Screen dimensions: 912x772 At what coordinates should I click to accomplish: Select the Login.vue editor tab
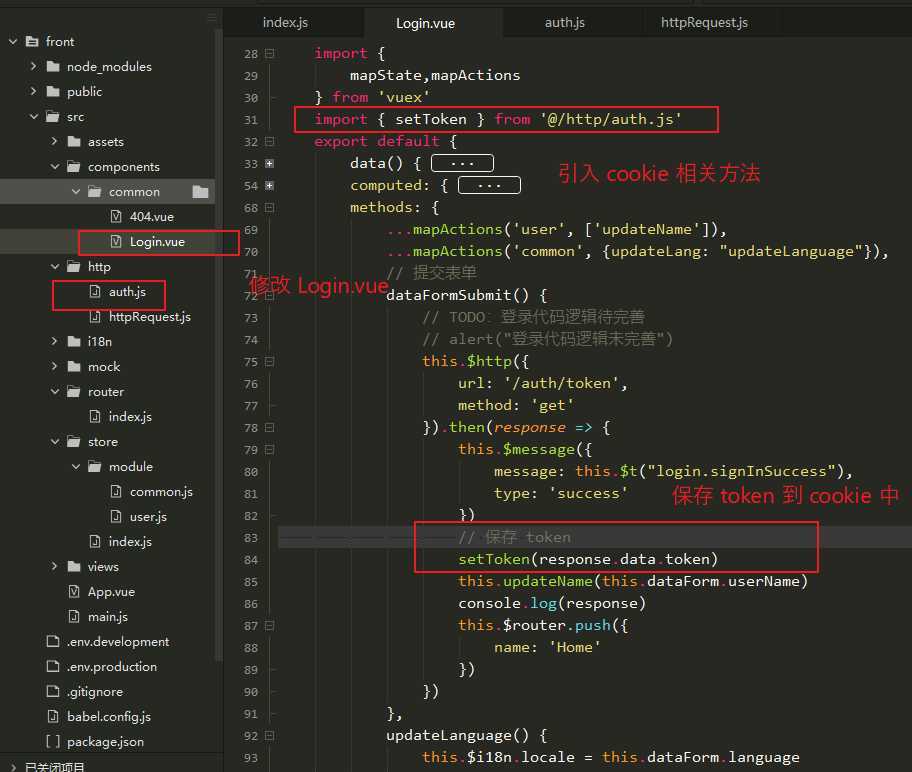[x=425, y=23]
